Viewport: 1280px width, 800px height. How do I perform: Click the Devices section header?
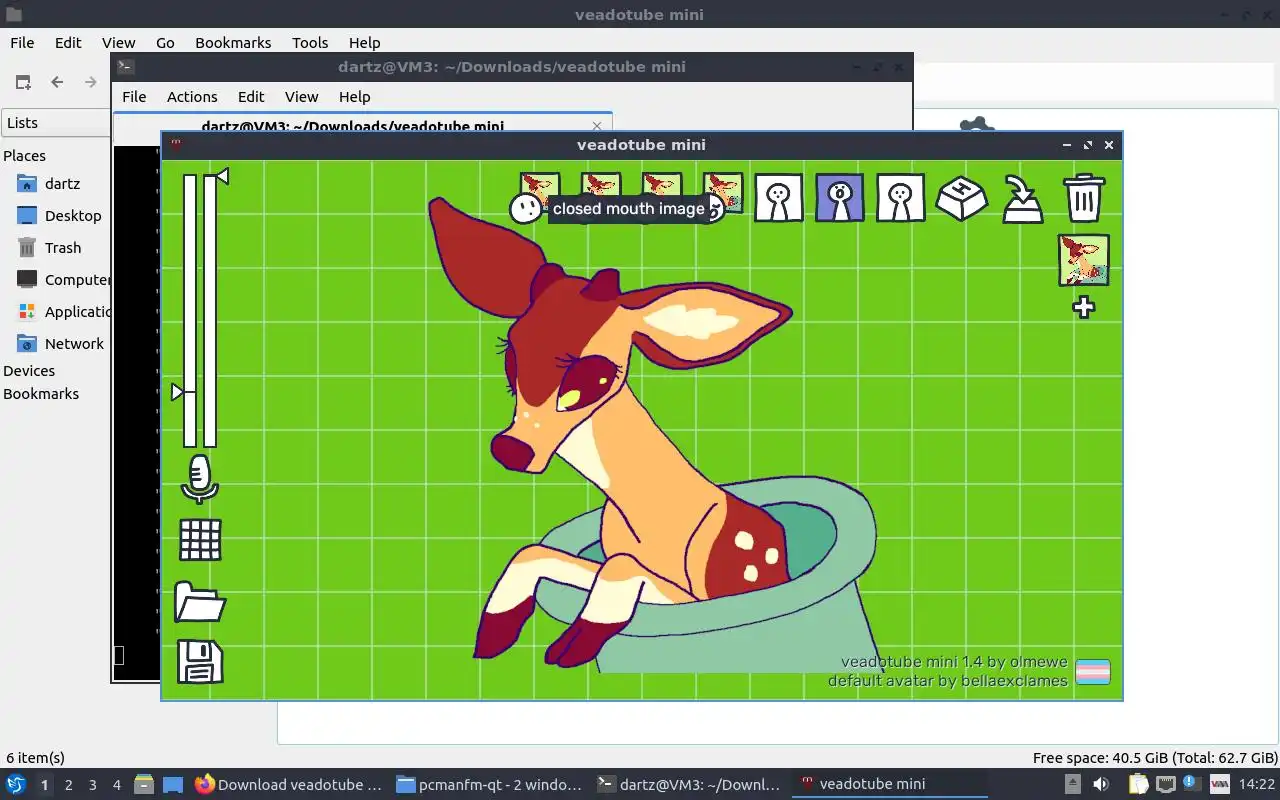(x=29, y=371)
